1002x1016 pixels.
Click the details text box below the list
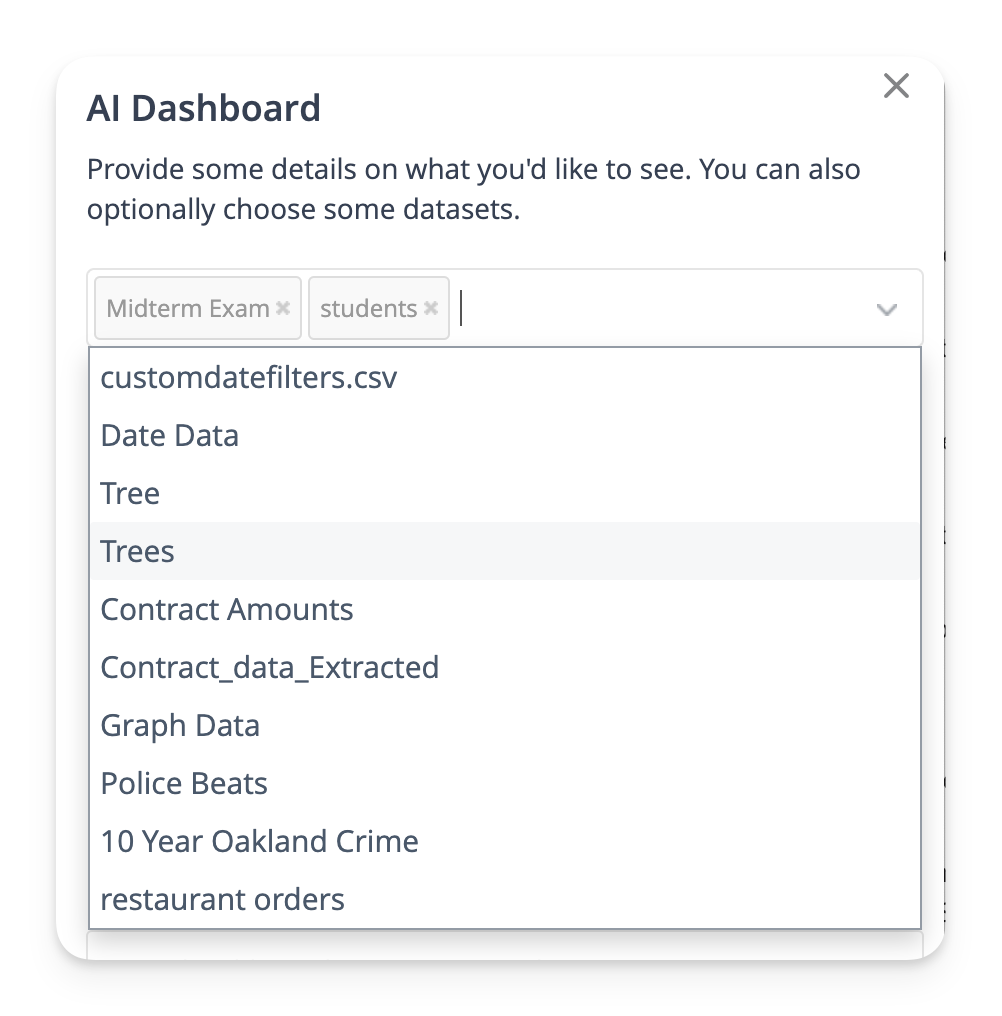[x=505, y=945]
